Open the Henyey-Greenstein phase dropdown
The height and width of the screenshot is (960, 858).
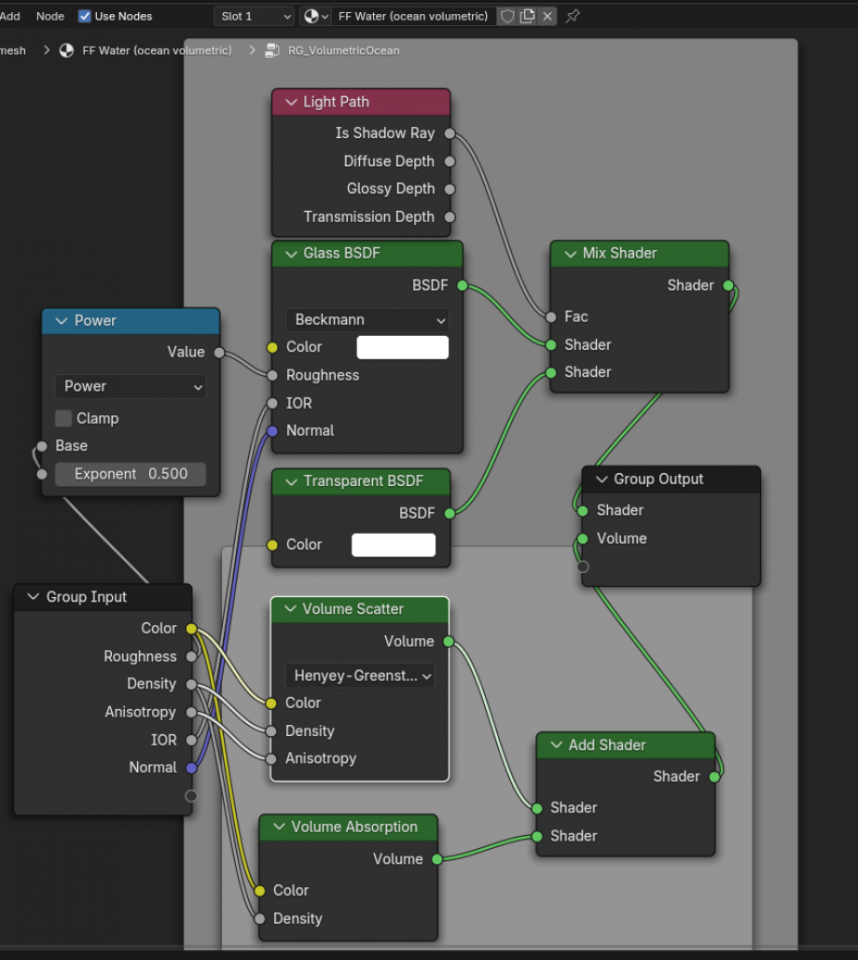pyautogui.click(x=361, y=676)
